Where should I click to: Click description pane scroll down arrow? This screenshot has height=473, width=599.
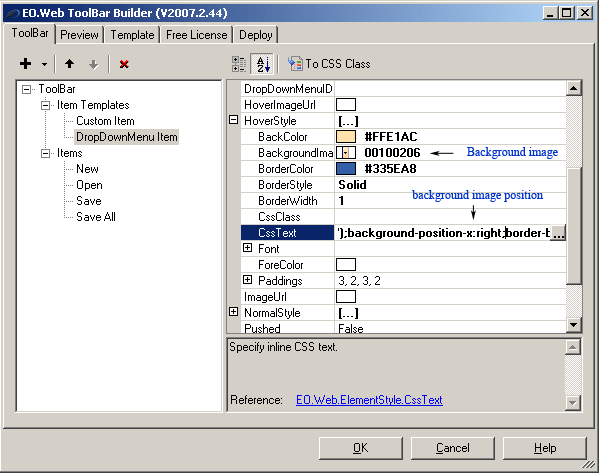[573, 402]
